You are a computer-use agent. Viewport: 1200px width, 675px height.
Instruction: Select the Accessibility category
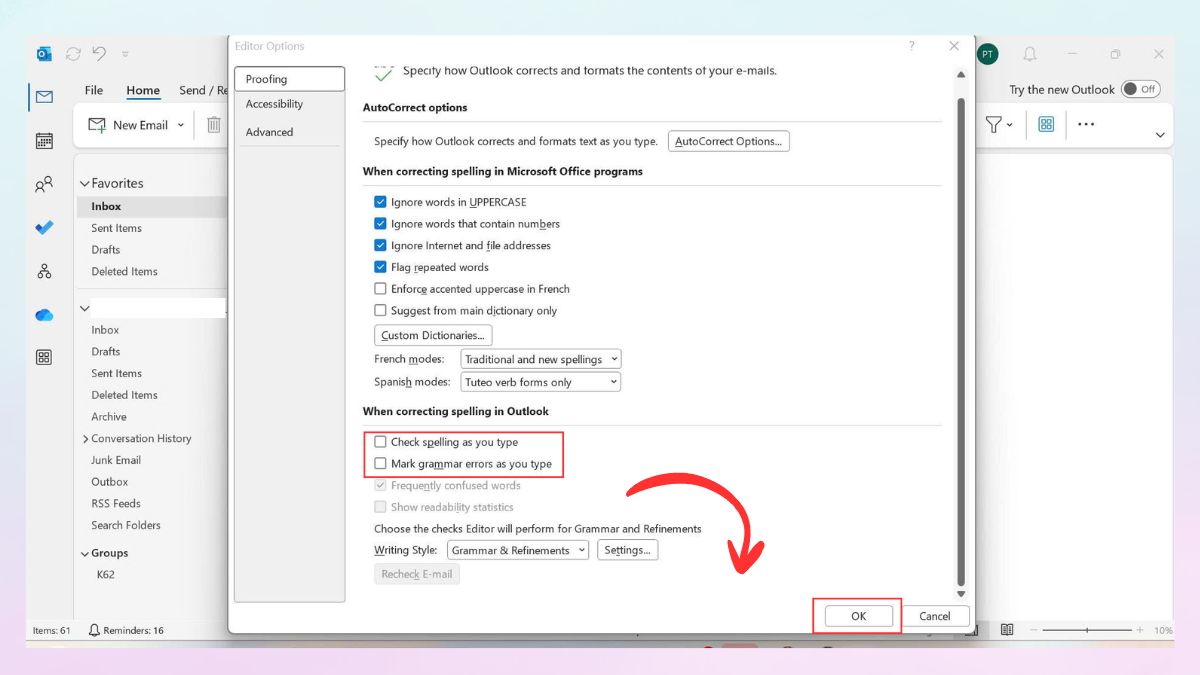[289, 104]
